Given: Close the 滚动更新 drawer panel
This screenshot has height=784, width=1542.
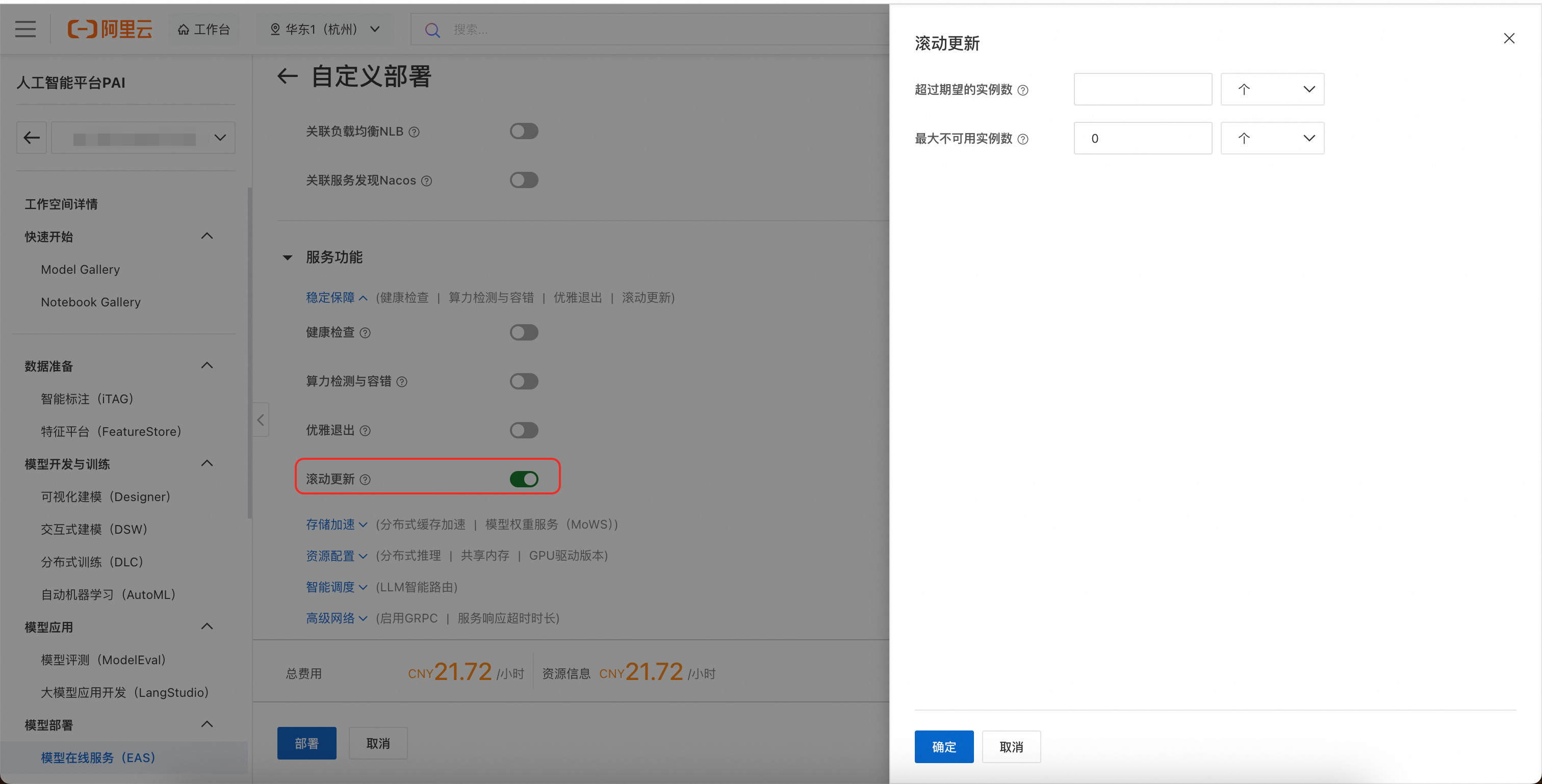Looking at the screenshot, I should point(1509,39).
